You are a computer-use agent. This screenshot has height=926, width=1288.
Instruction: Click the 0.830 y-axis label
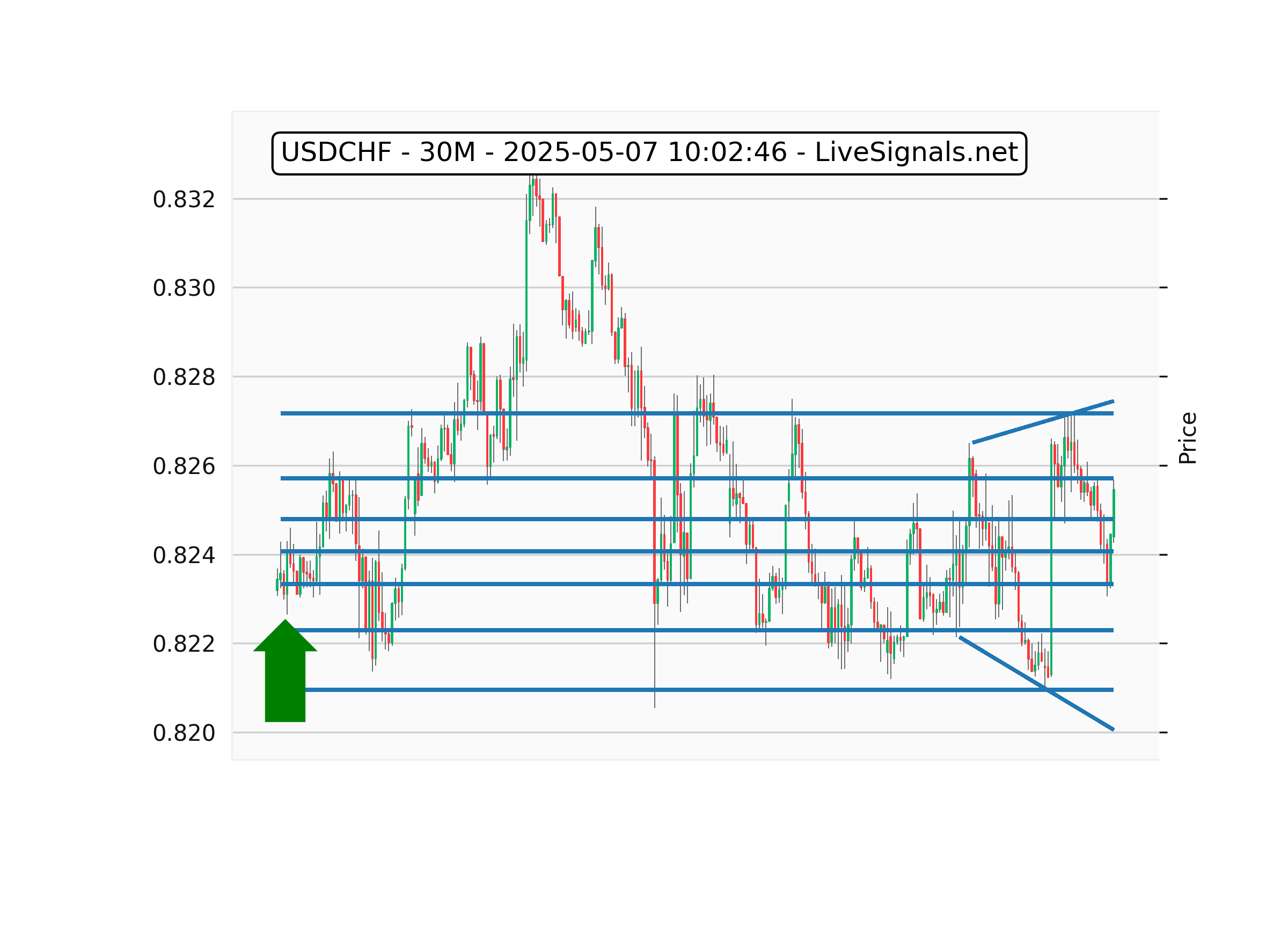click(184, 289)
